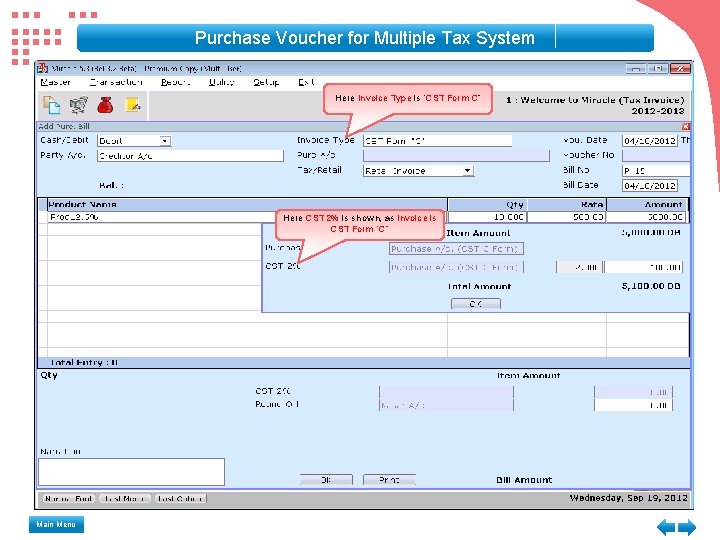The image size is (720, 540).
Task: Click the Rate column header
Action: tap(567, 204)
